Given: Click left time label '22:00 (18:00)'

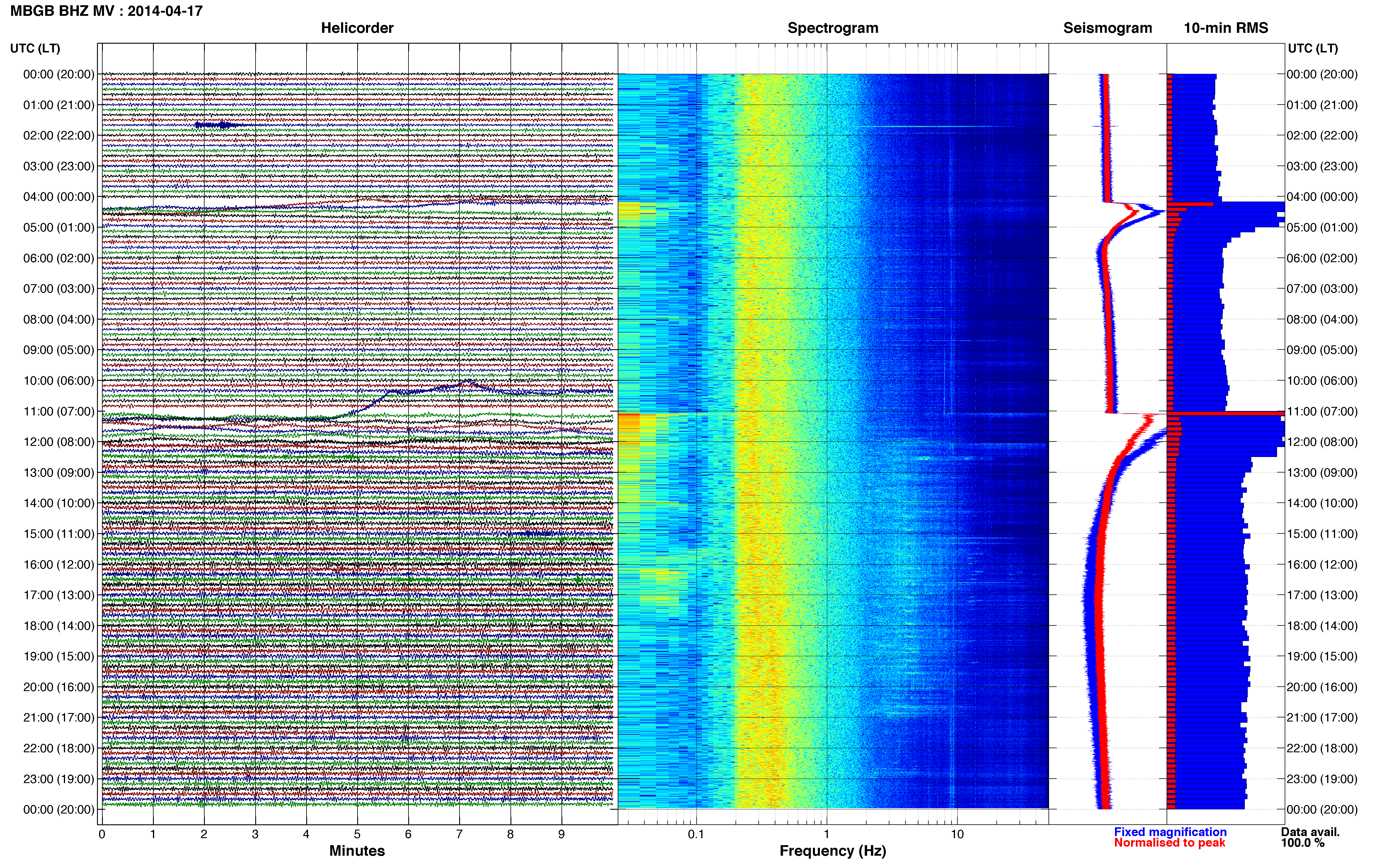Looking at the screenshot, I should click(x=59, y=748).
